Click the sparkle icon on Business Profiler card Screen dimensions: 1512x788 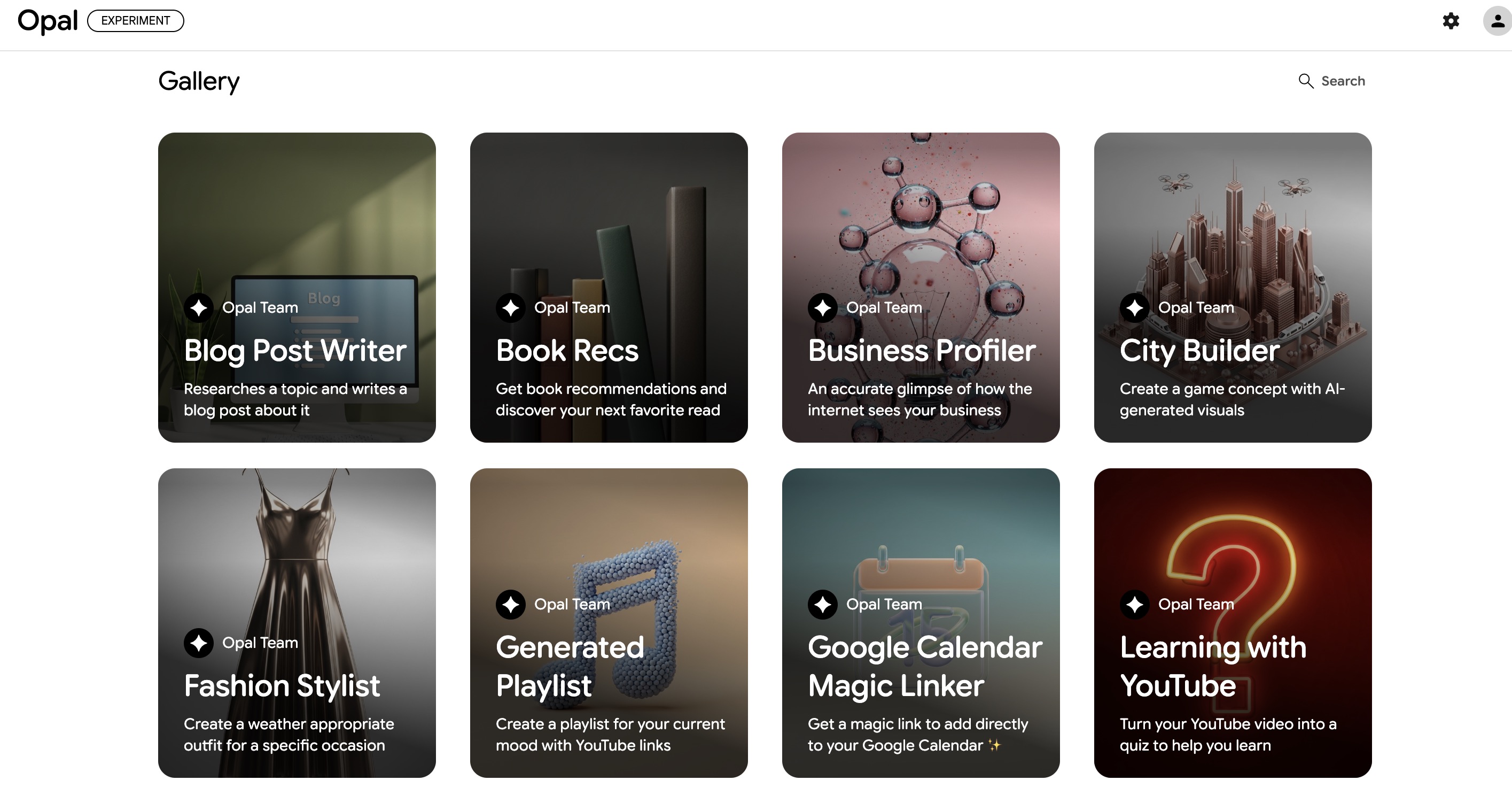(822, 308)
